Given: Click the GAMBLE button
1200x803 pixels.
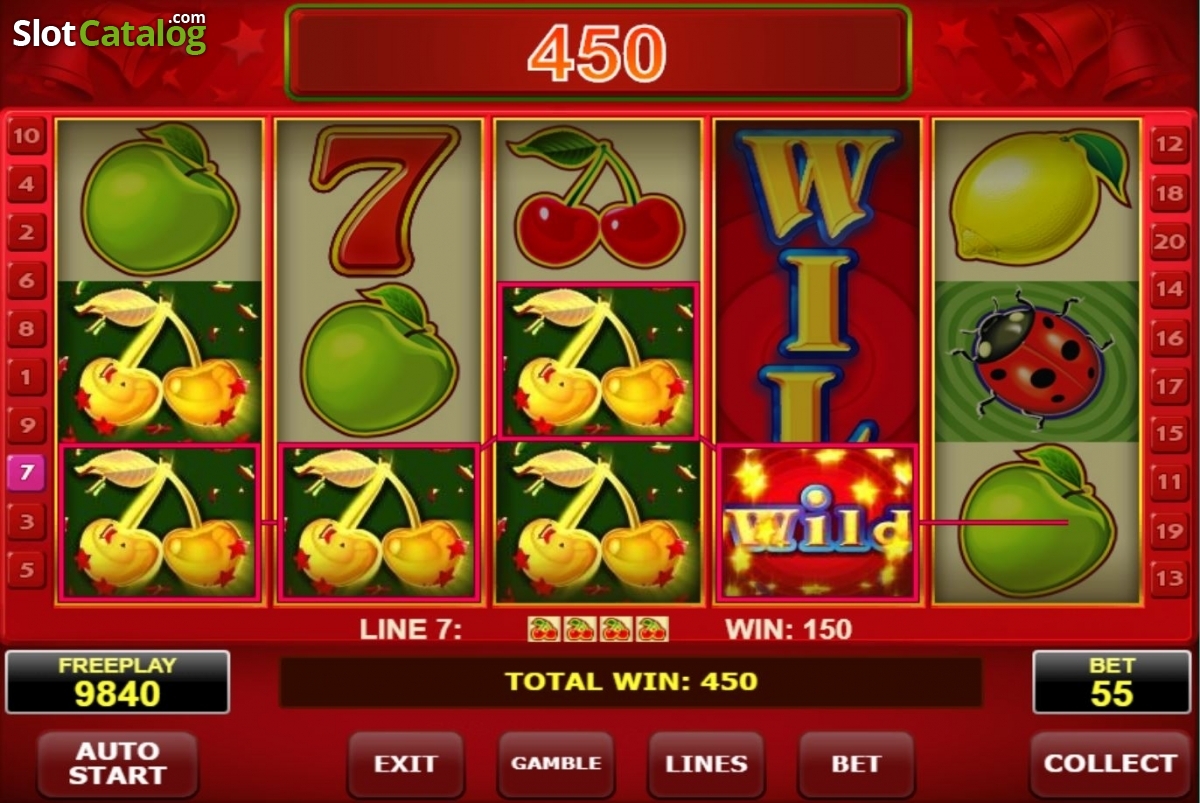Looking at the screenshot, I should click(x=556, y=764).
